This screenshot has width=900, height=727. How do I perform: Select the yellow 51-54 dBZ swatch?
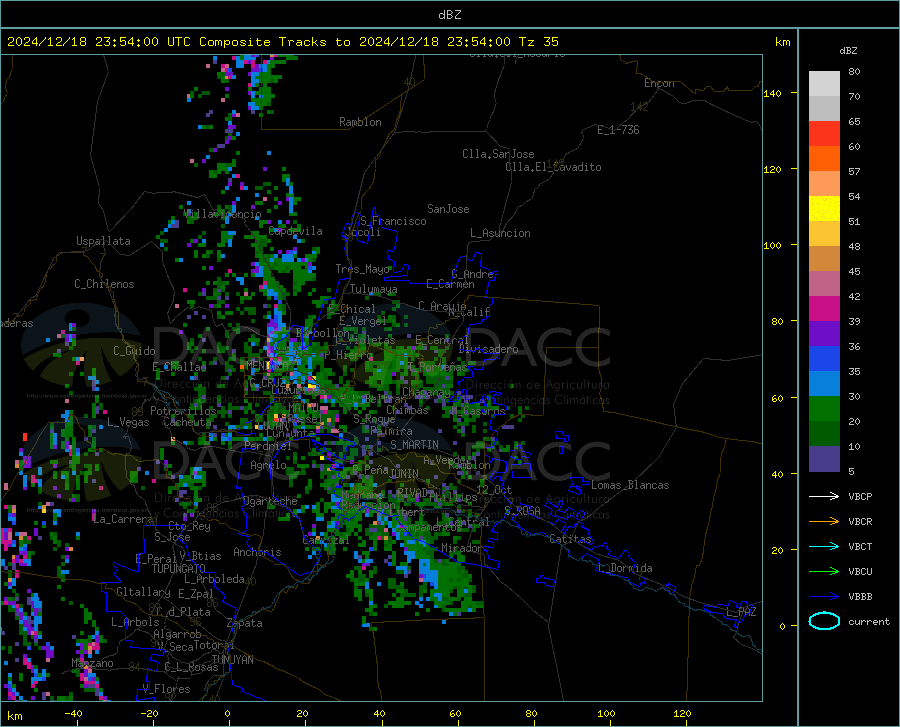(824, 209)
